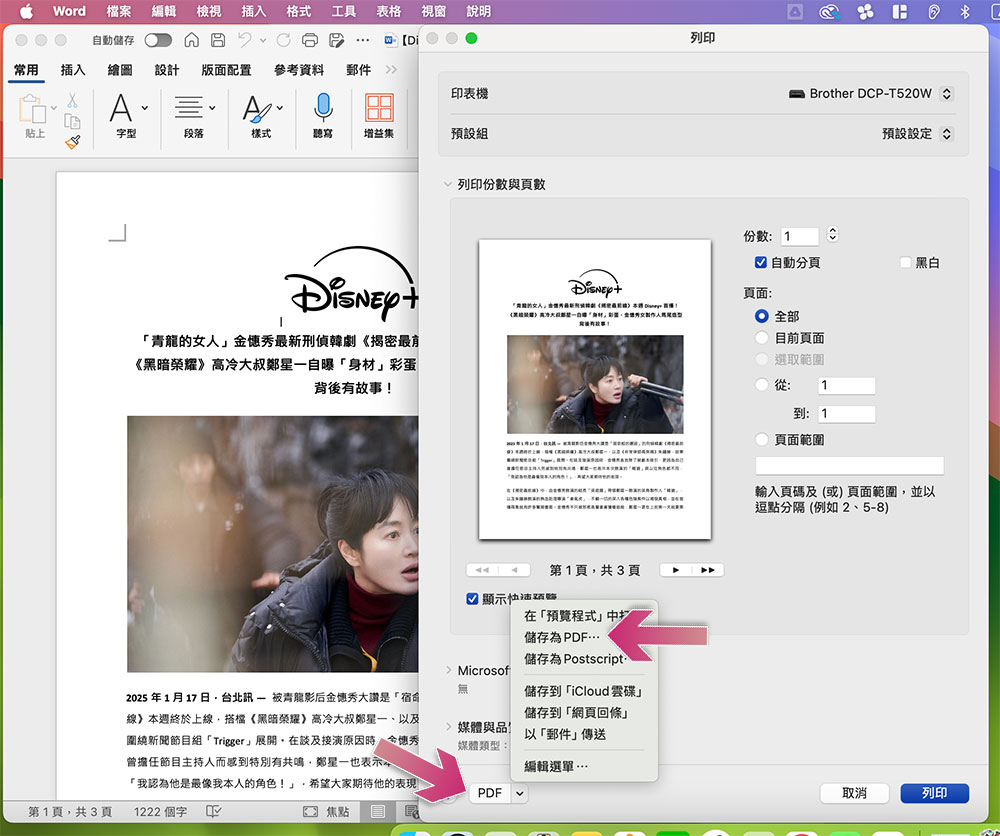
Task: Click the 頁面範圍 text input field
Action: [849, 466]
